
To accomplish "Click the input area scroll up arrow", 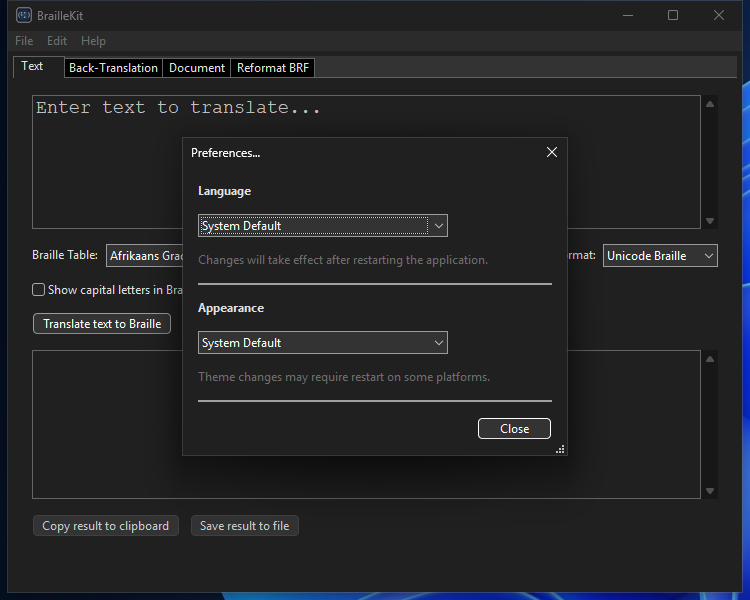I will point(710,104).
